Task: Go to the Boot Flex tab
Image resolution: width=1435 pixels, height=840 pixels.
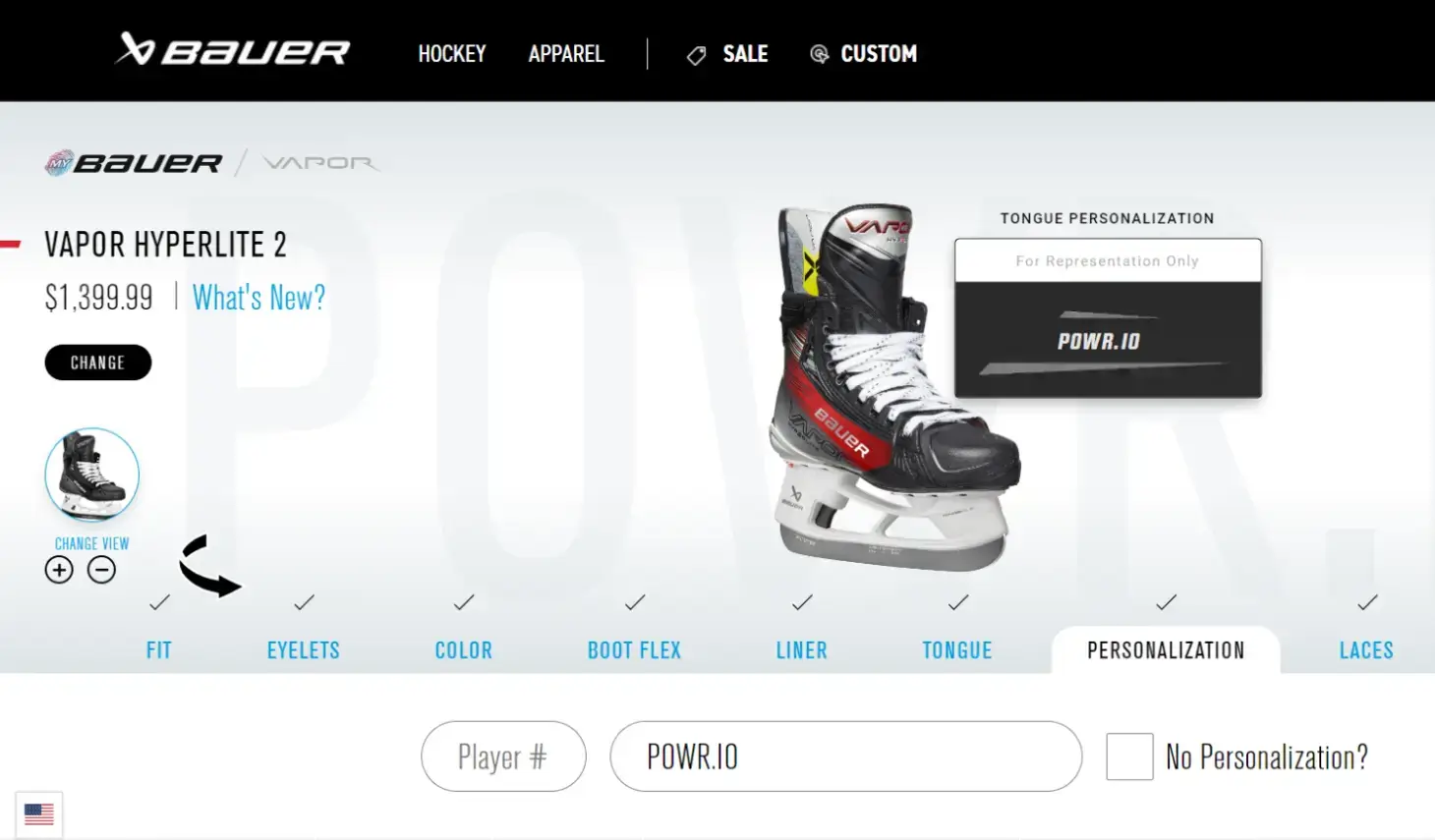Action: pos(634,650)
